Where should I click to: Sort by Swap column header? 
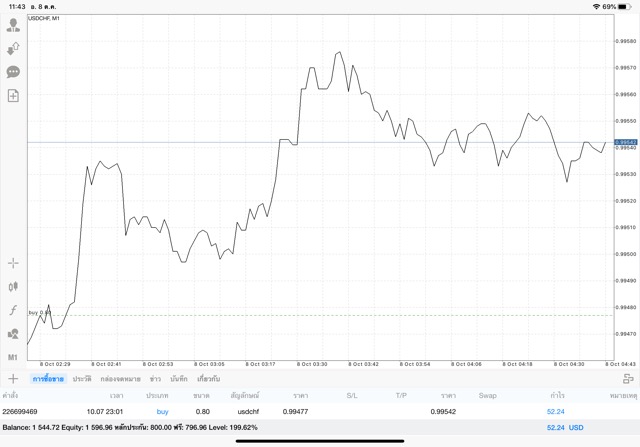(487, 396)
